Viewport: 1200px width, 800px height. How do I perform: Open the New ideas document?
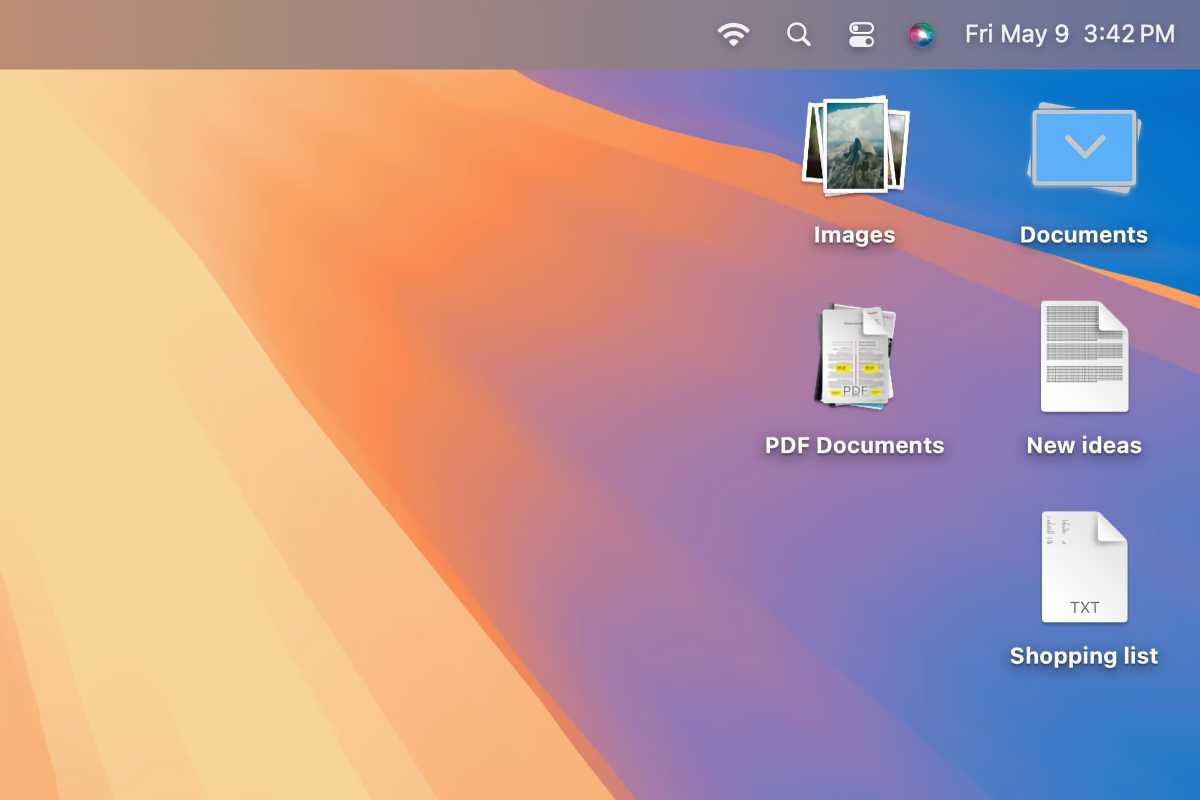[1083, 357]
